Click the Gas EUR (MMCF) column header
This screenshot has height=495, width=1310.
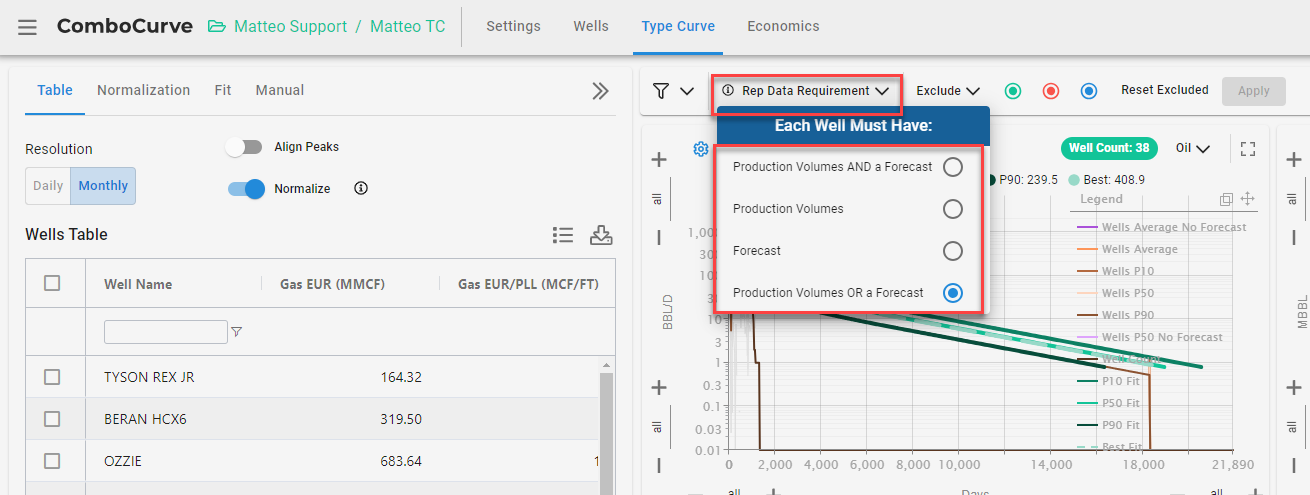(333, 284)
